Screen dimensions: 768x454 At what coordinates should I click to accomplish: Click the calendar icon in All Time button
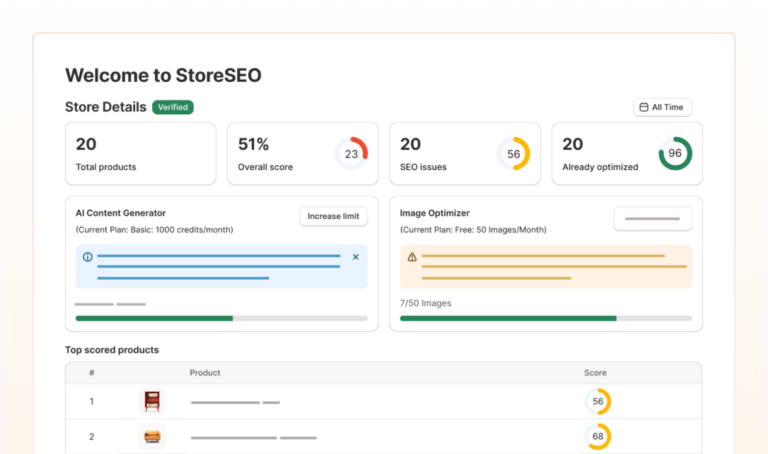click(x=644, y=107)
